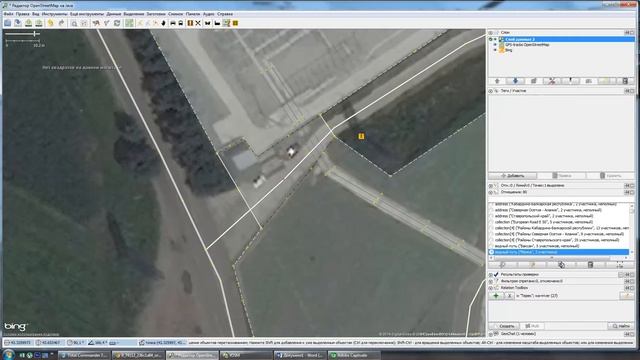This screenshot has height=360, width=640.
Task: Click the map scale slider handle
Action: (35, 33)
